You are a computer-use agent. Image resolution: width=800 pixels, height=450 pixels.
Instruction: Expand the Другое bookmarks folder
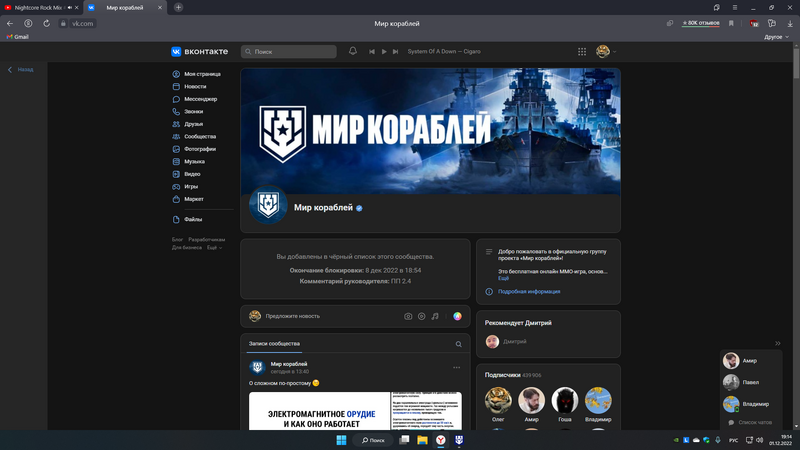point(776,37)
